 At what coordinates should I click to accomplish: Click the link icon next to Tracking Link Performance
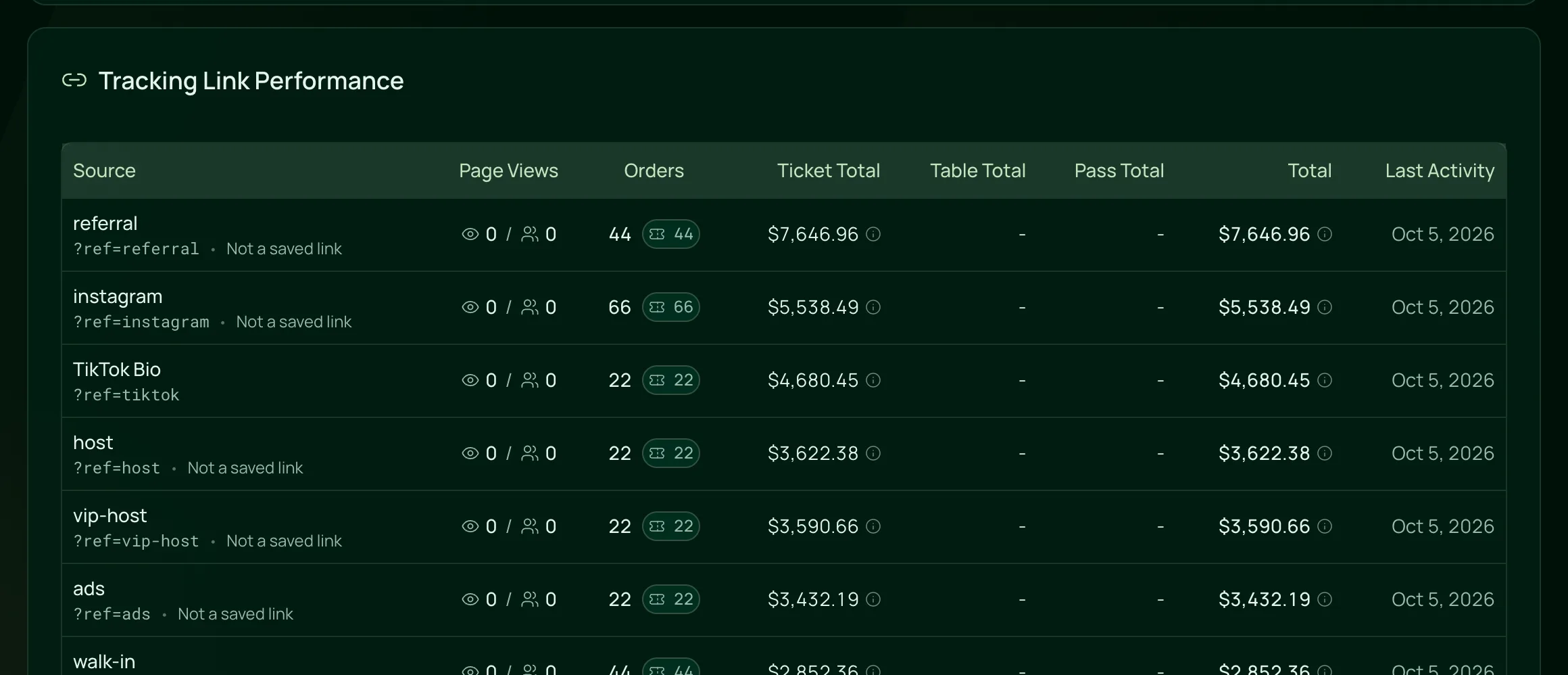(74, 80)
